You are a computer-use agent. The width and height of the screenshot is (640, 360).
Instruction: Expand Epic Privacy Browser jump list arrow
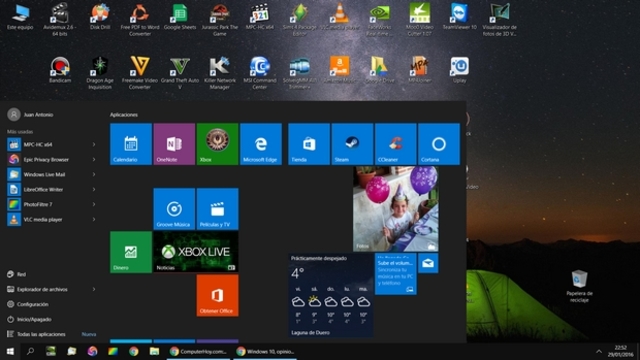click(94, 160)
